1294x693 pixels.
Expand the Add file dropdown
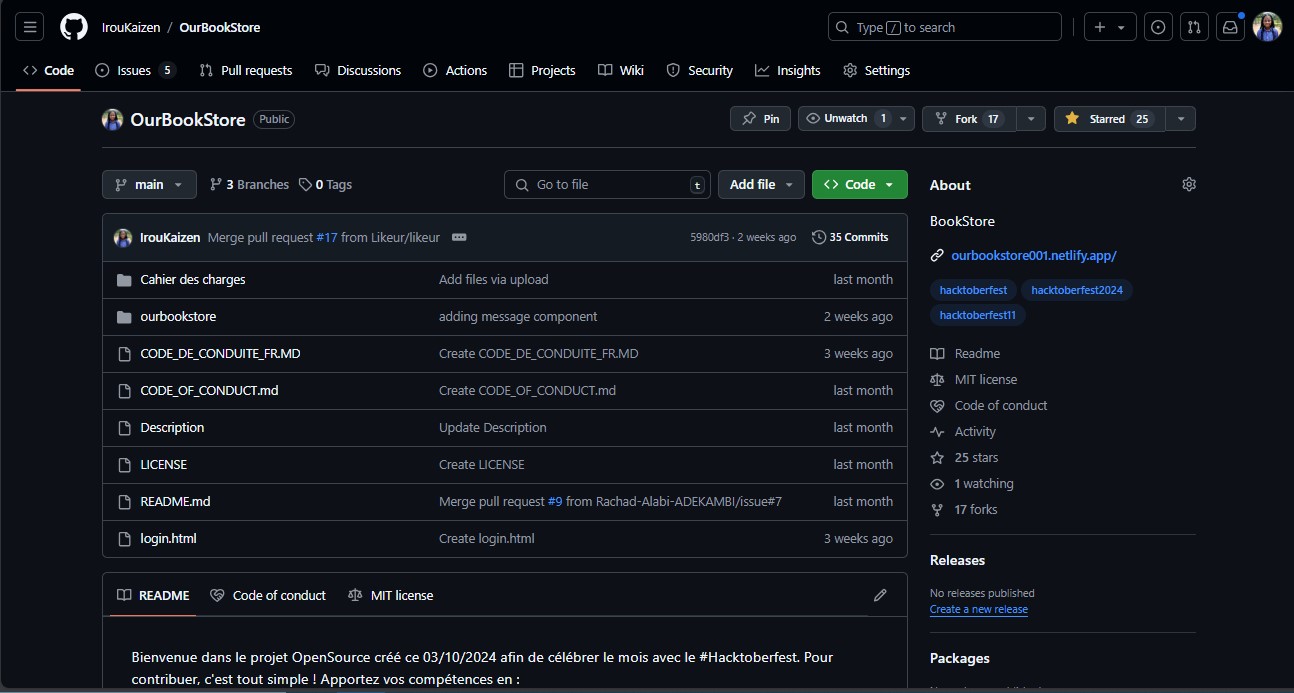[x=761, y=184]
